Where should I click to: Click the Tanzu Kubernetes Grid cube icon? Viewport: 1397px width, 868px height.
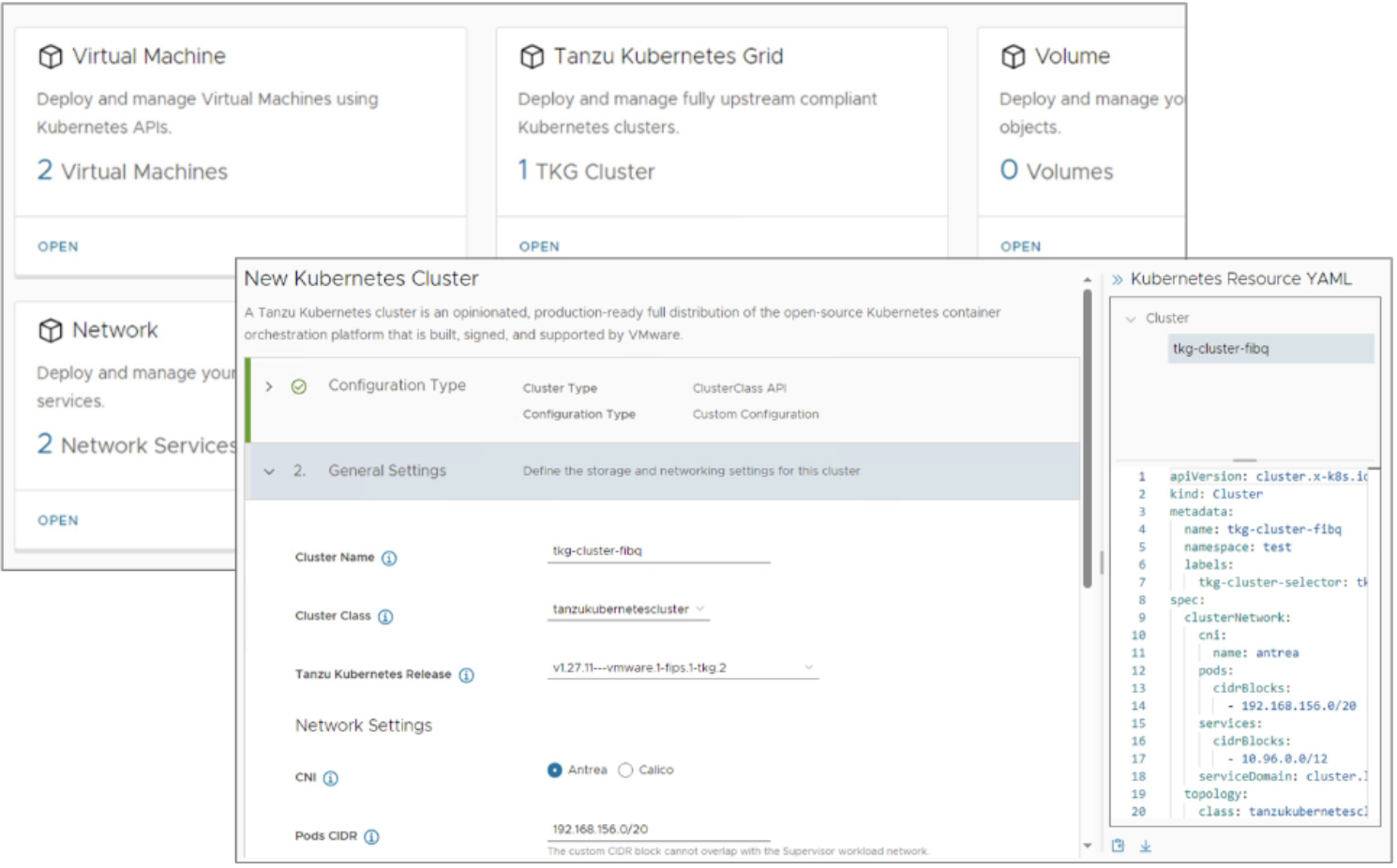[531, 56]
